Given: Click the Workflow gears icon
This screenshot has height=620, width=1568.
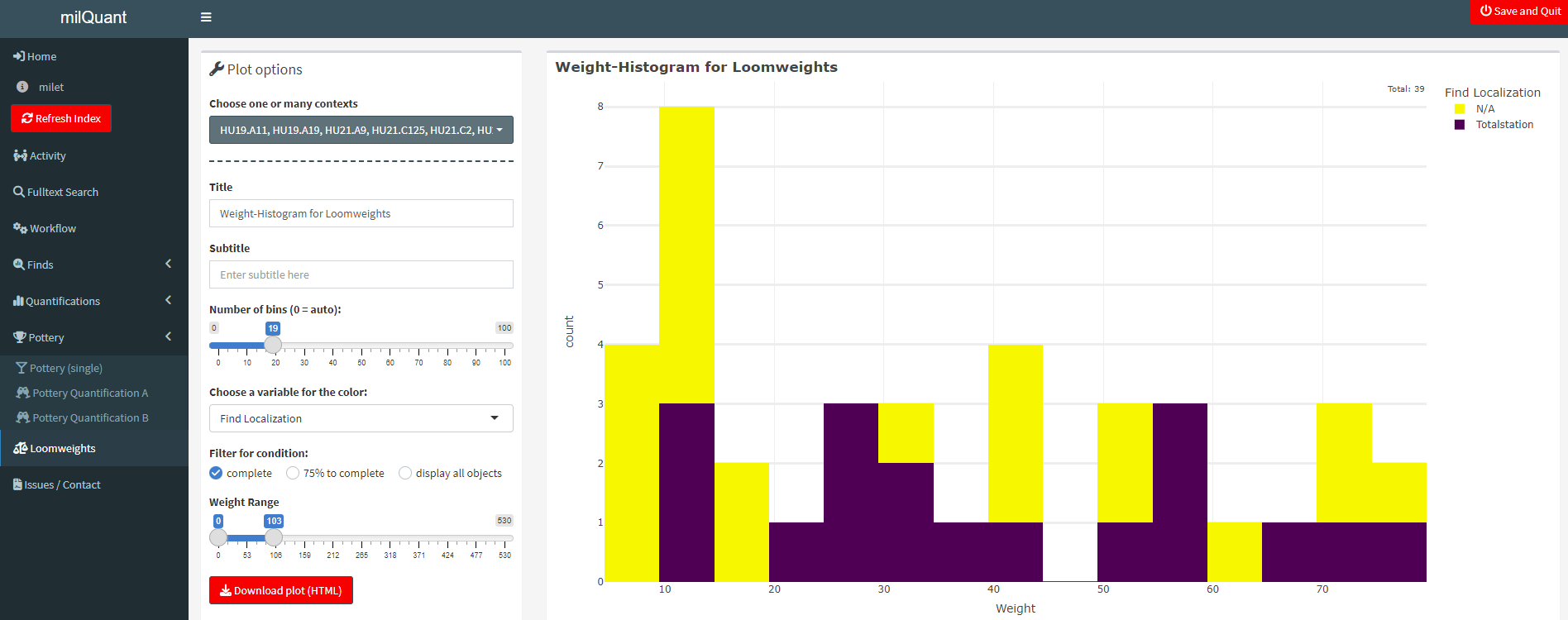Looking at the screenshot, I should (20, 228).
